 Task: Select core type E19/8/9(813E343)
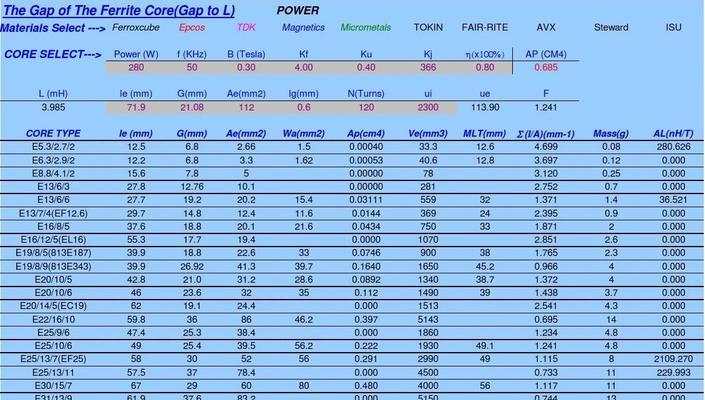(x=53, y=267)
